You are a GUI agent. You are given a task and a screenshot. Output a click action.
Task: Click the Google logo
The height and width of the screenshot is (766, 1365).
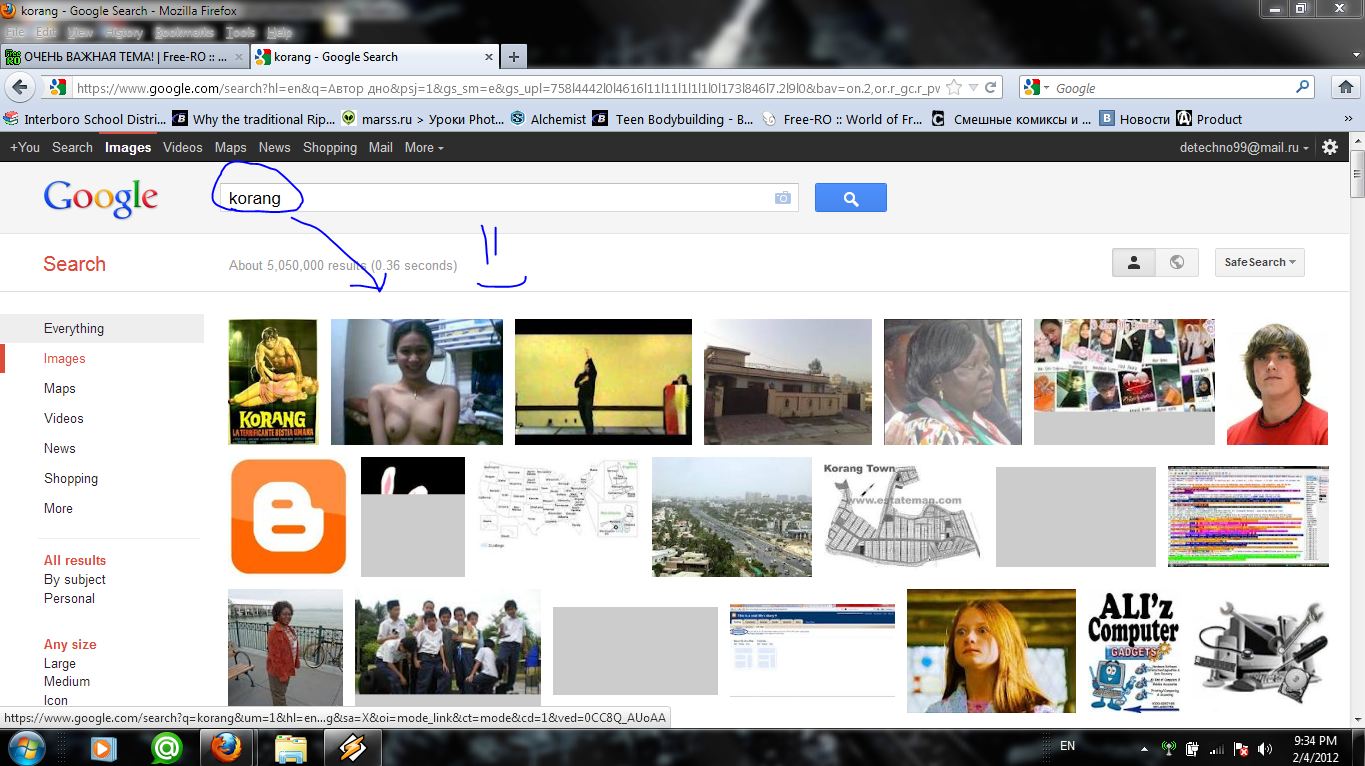tap(100, 198)
